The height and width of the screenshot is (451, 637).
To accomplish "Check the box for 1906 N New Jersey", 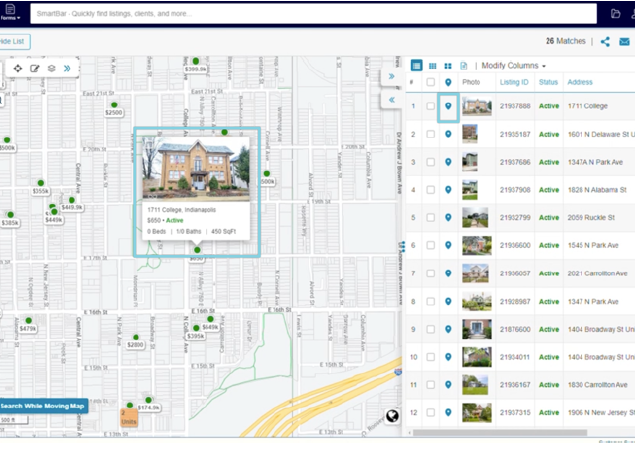I will pyautogui.click(x=431, y=412).
